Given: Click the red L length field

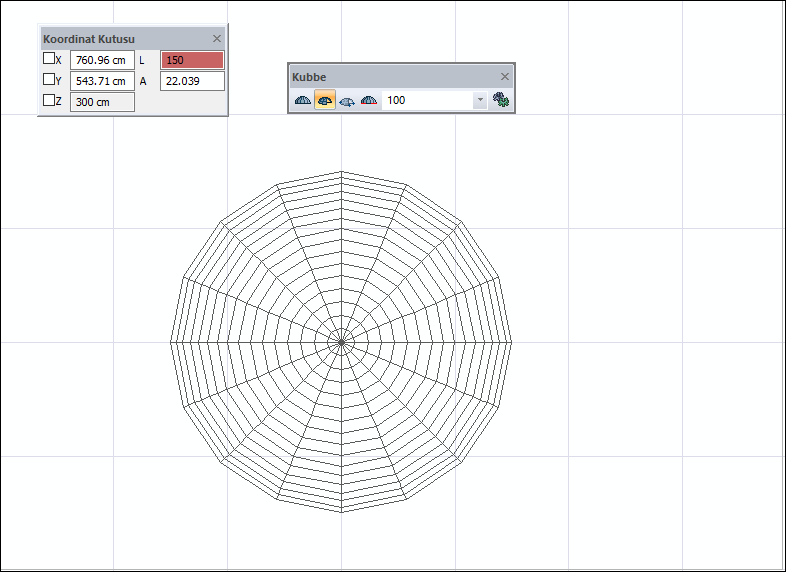Looking at the screenshot, I should click(x=192, y=60).
